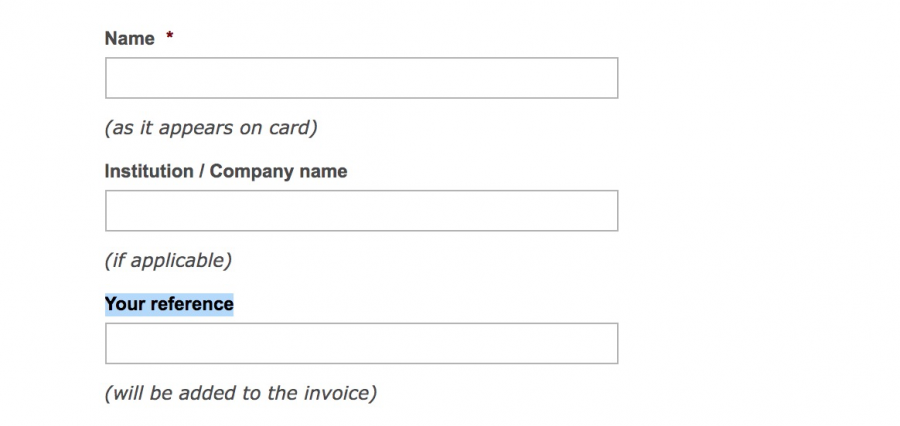This screenshot has width=900, height=426.
Task: Click the slash in the Institution / Company label
Action: pos(202,171)
